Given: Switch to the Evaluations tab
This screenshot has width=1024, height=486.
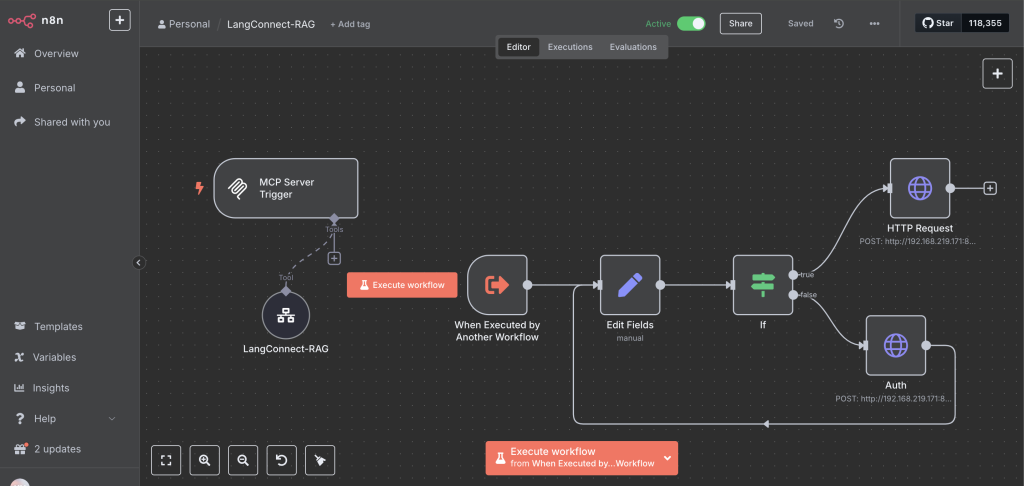Looking at the screenshot, I should click(633, 47).
